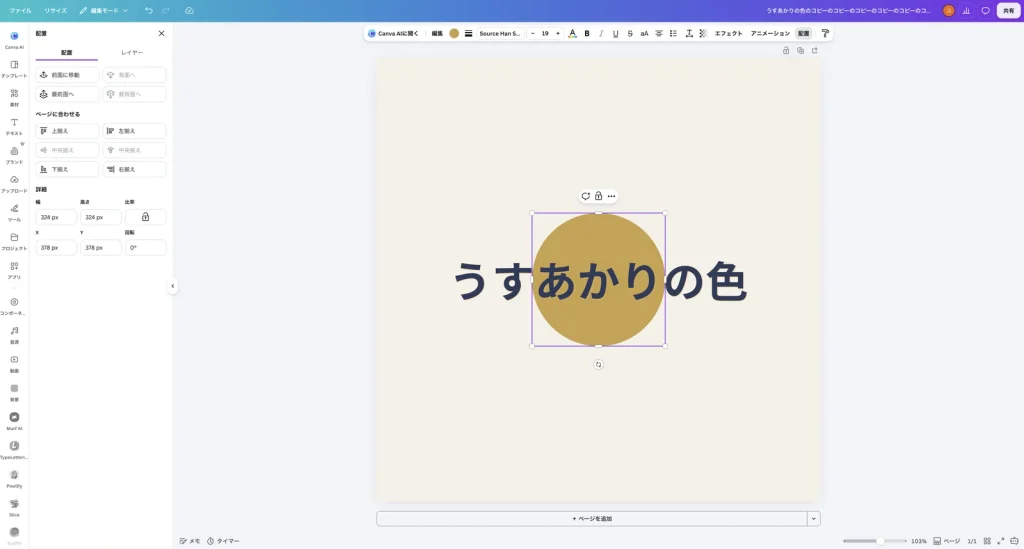Open the ブランド (Brand) sidebar panel
This screenshot has height=549, width=1024.
coord(14,155)
